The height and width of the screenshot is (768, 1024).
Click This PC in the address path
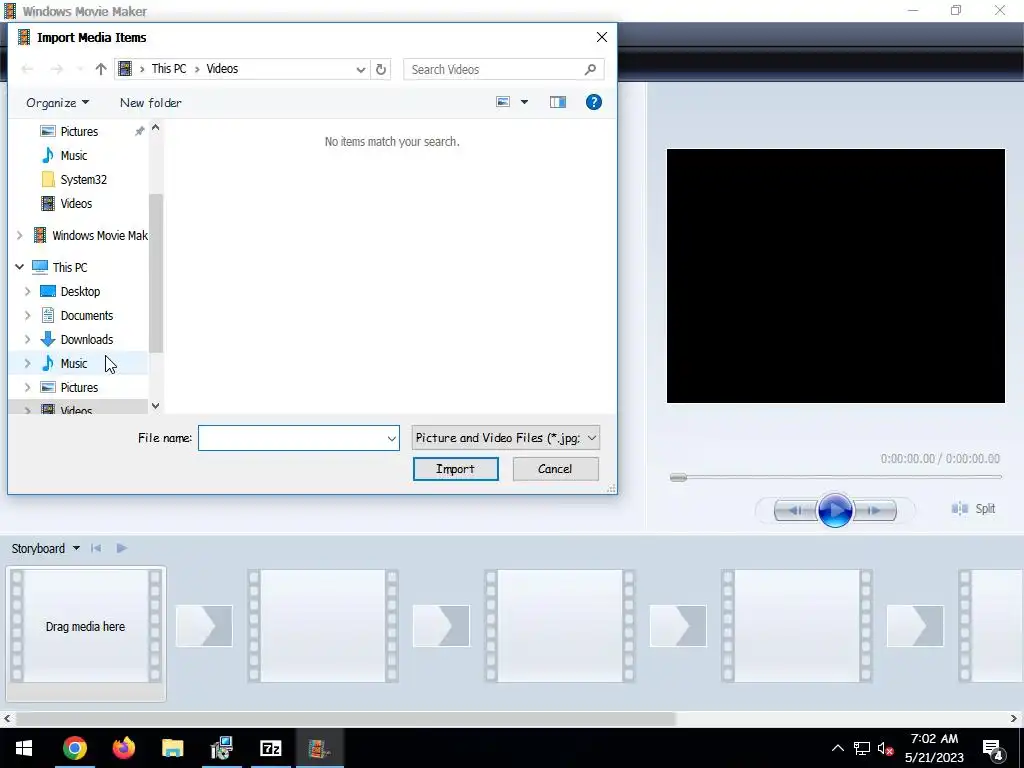168,69
